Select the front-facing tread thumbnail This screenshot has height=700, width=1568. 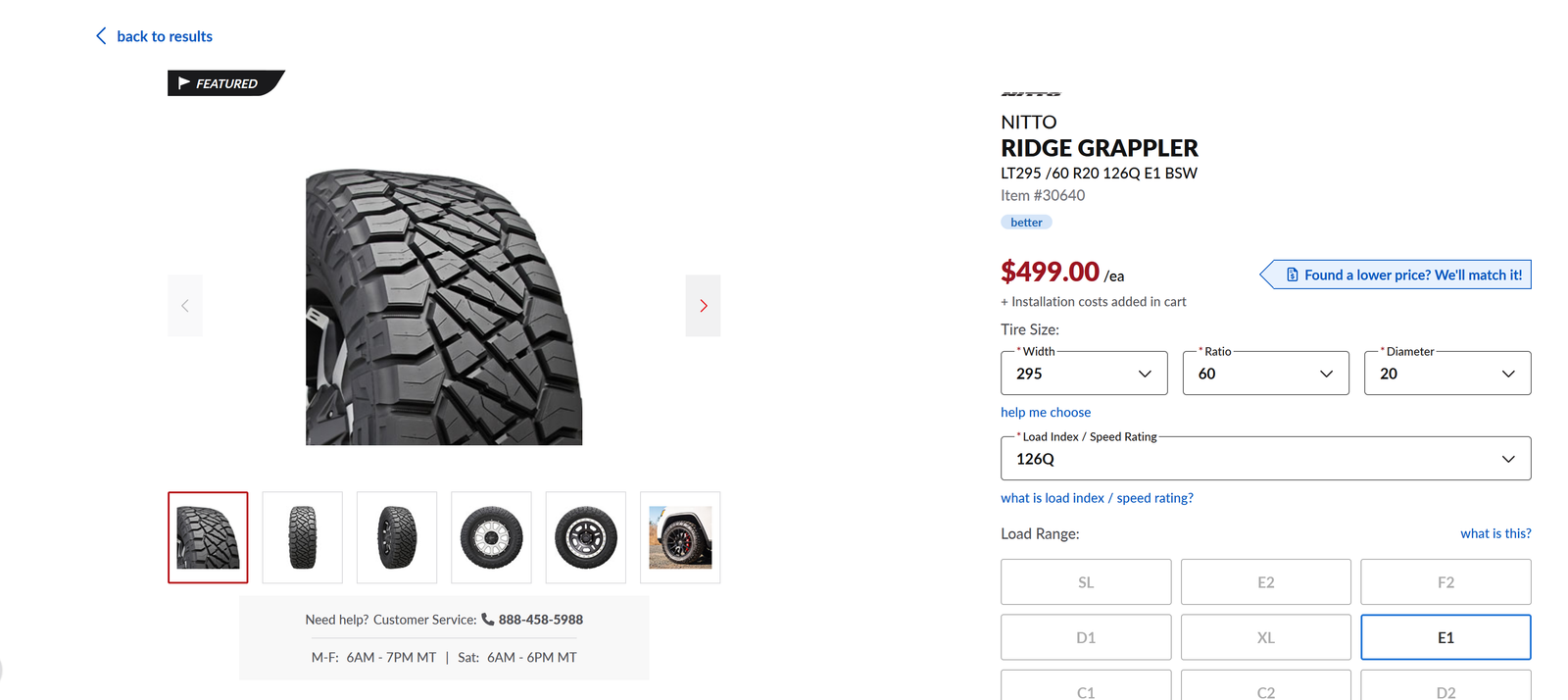coord(303,537)
